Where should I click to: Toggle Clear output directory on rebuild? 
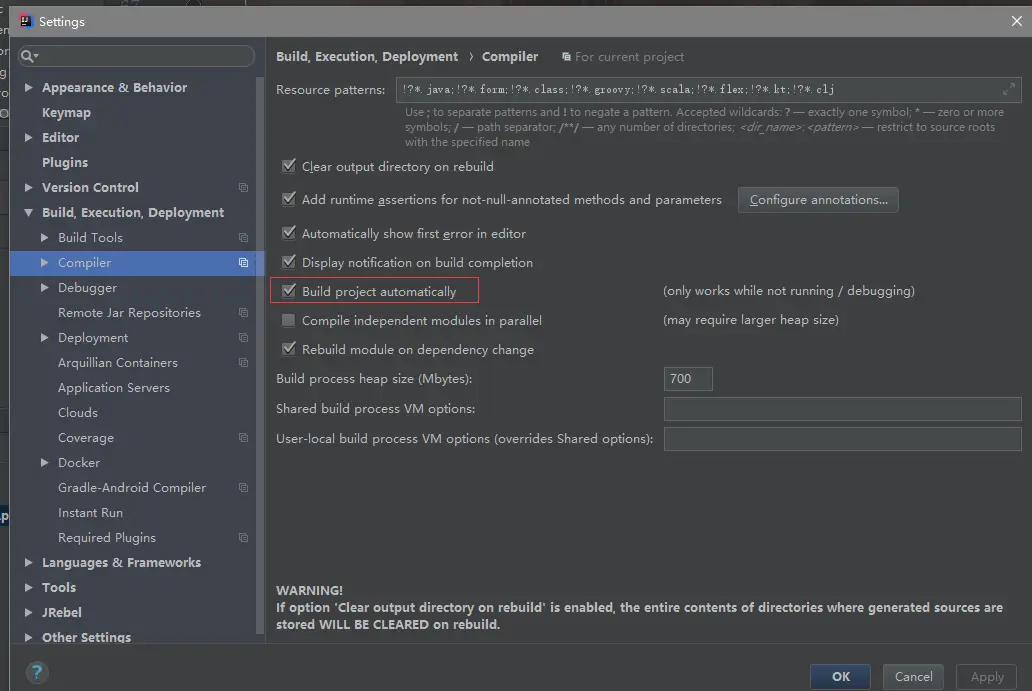point(288,166)
